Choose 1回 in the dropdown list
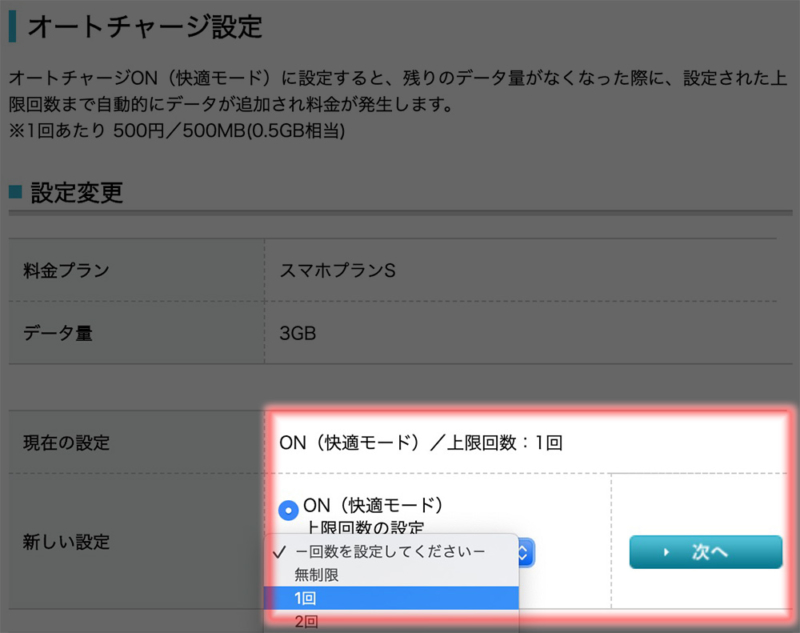The width and height of the screenshot is (800, 633). click(391, 598)
